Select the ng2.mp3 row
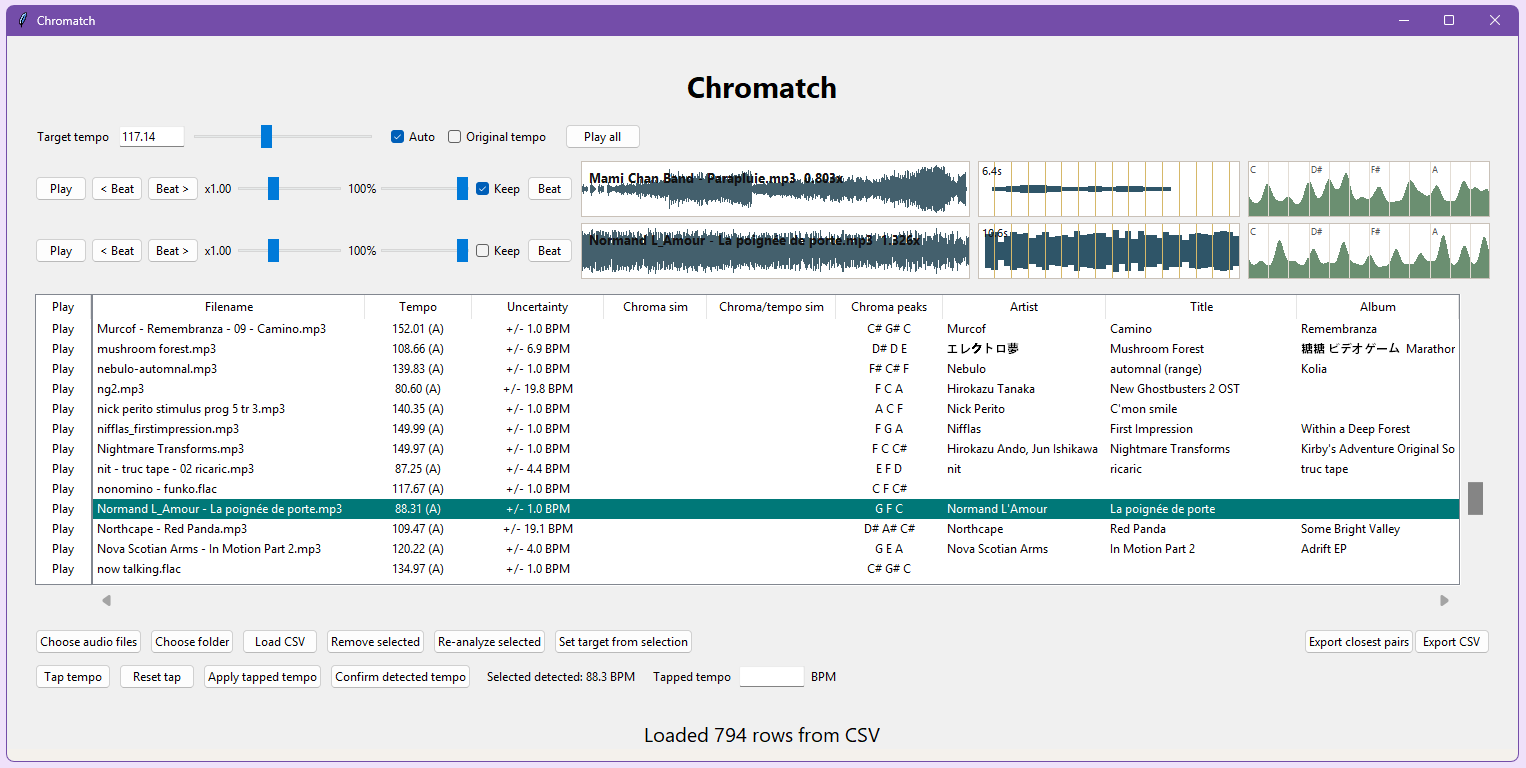 click(x=775, y=389)
